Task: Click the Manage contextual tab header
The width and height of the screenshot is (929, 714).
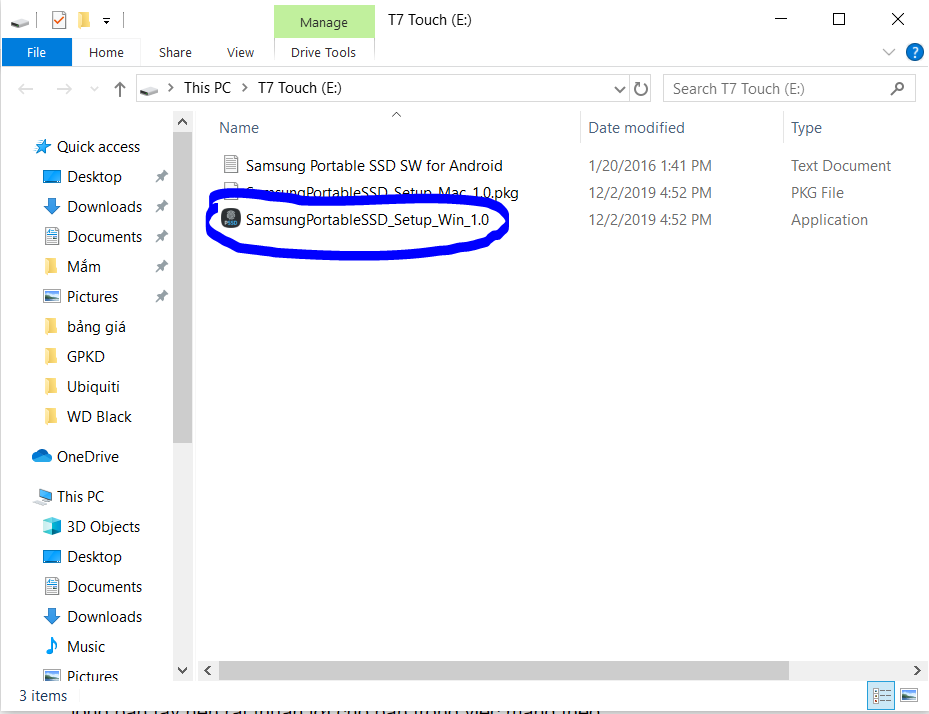Action: 324,22
